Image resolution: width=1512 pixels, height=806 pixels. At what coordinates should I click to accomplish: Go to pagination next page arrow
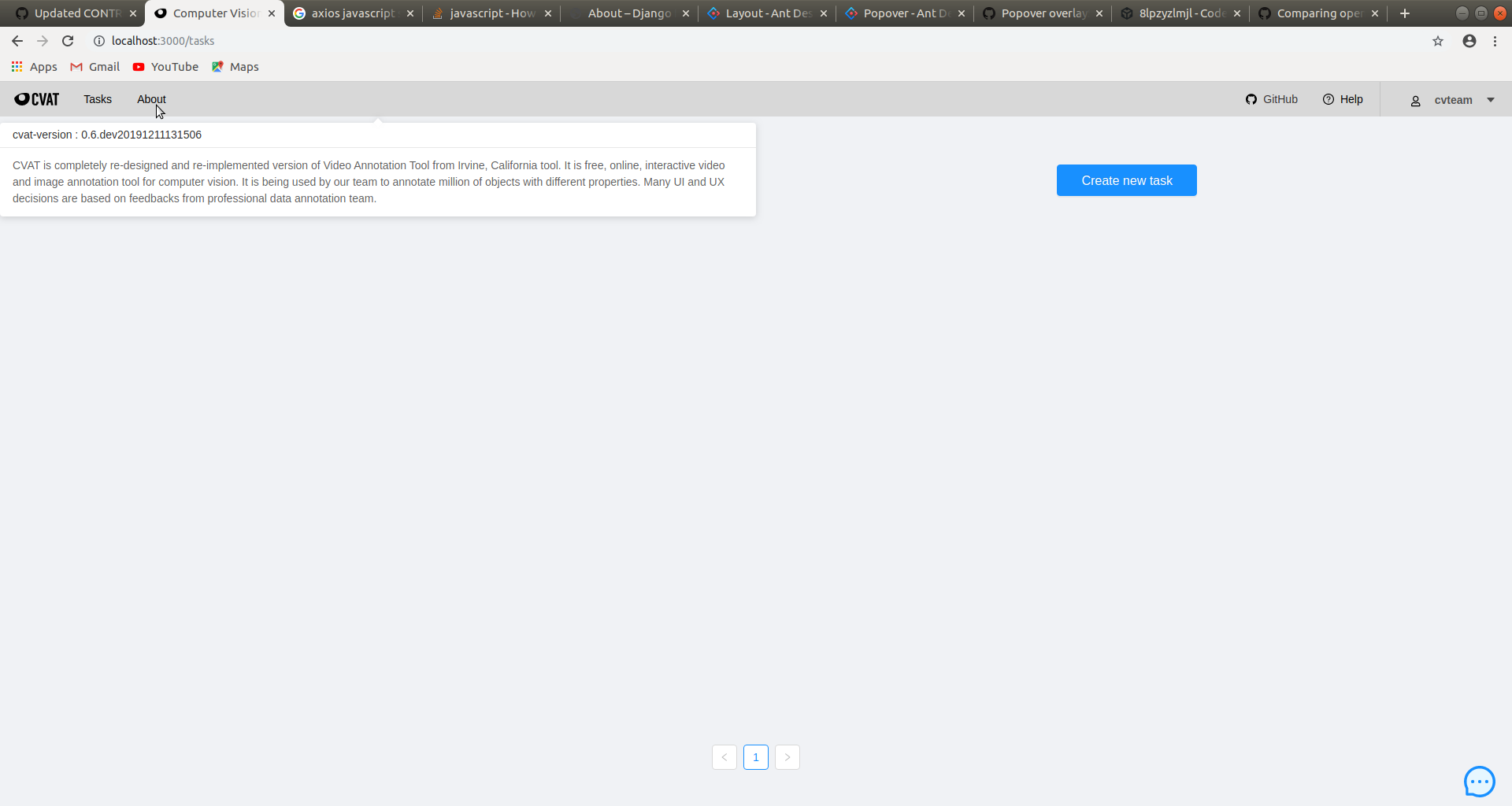point(787,757)
